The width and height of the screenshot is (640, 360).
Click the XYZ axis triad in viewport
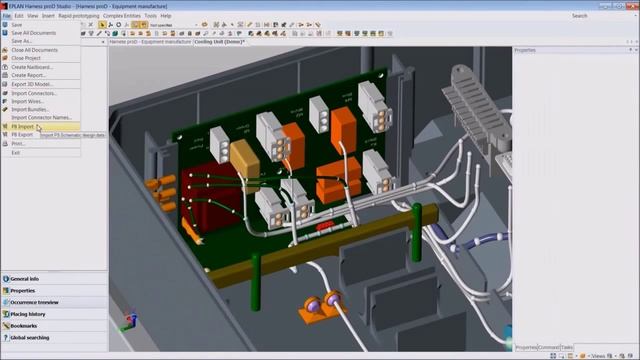(130, 323)
